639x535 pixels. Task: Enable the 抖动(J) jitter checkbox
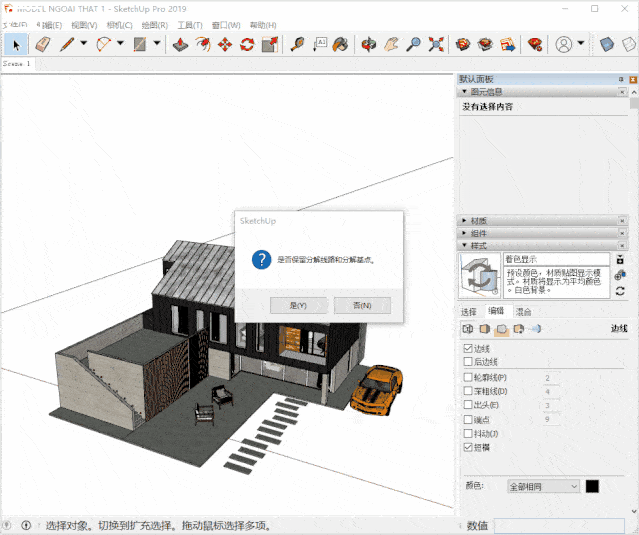[468, 434]
